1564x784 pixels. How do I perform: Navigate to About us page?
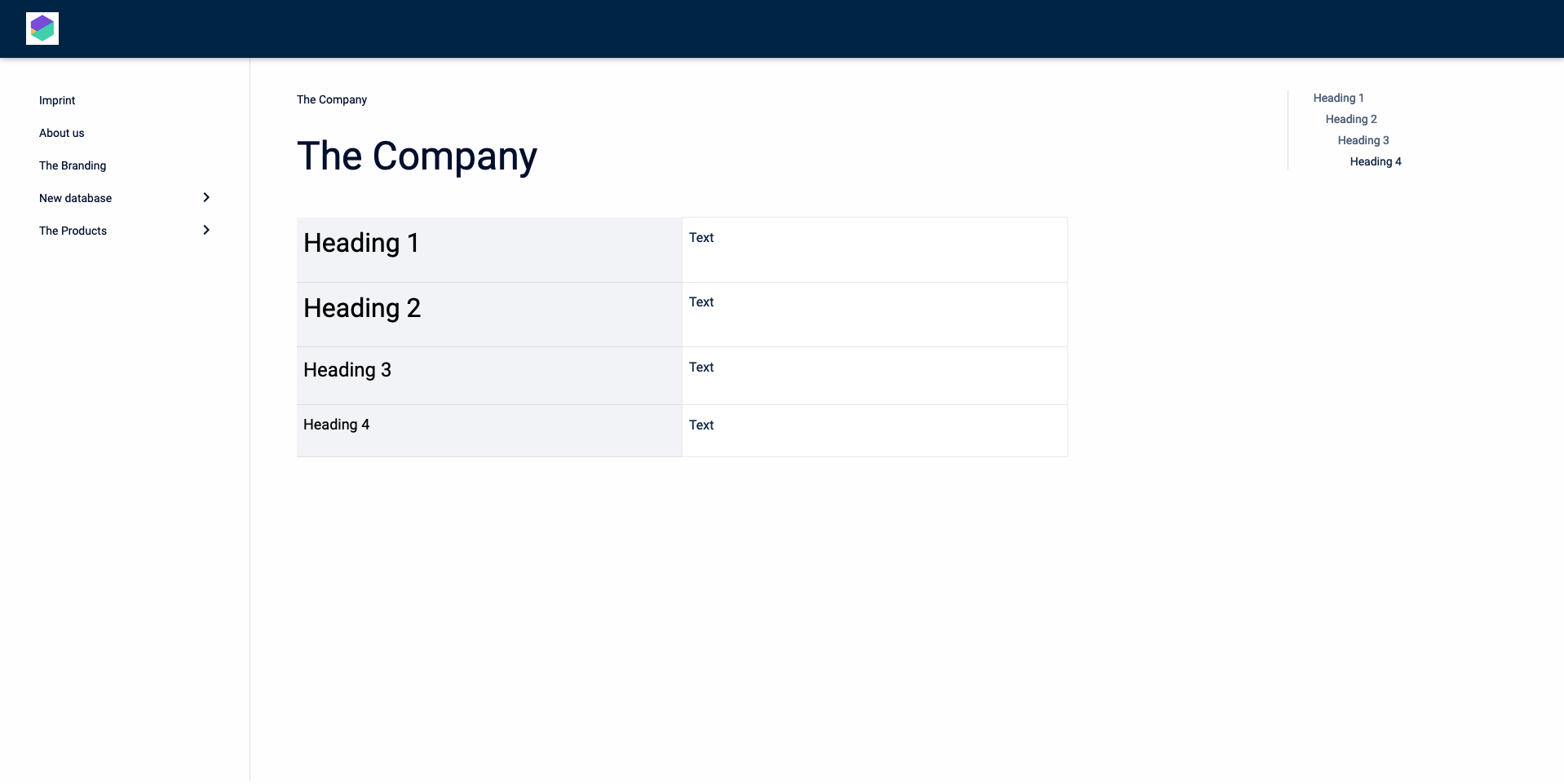(x=62, y=133)
